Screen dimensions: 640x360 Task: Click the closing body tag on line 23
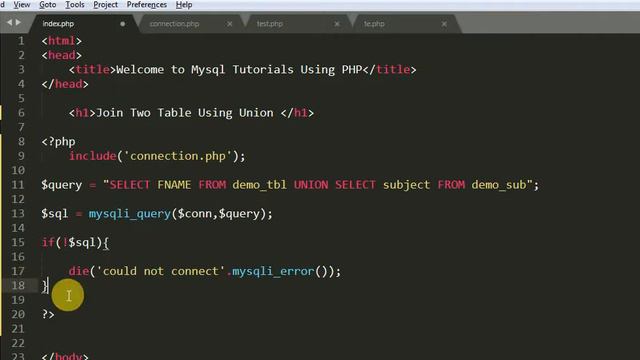pyautogui.click(x=65, y=356)
